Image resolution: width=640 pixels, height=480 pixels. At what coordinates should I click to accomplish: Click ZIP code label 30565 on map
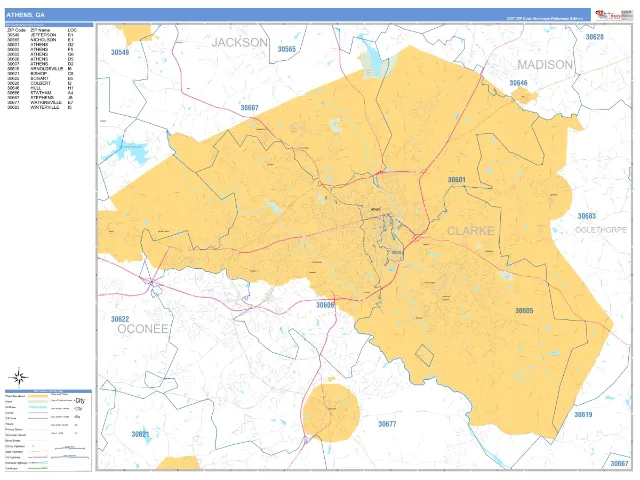[287, 49]
